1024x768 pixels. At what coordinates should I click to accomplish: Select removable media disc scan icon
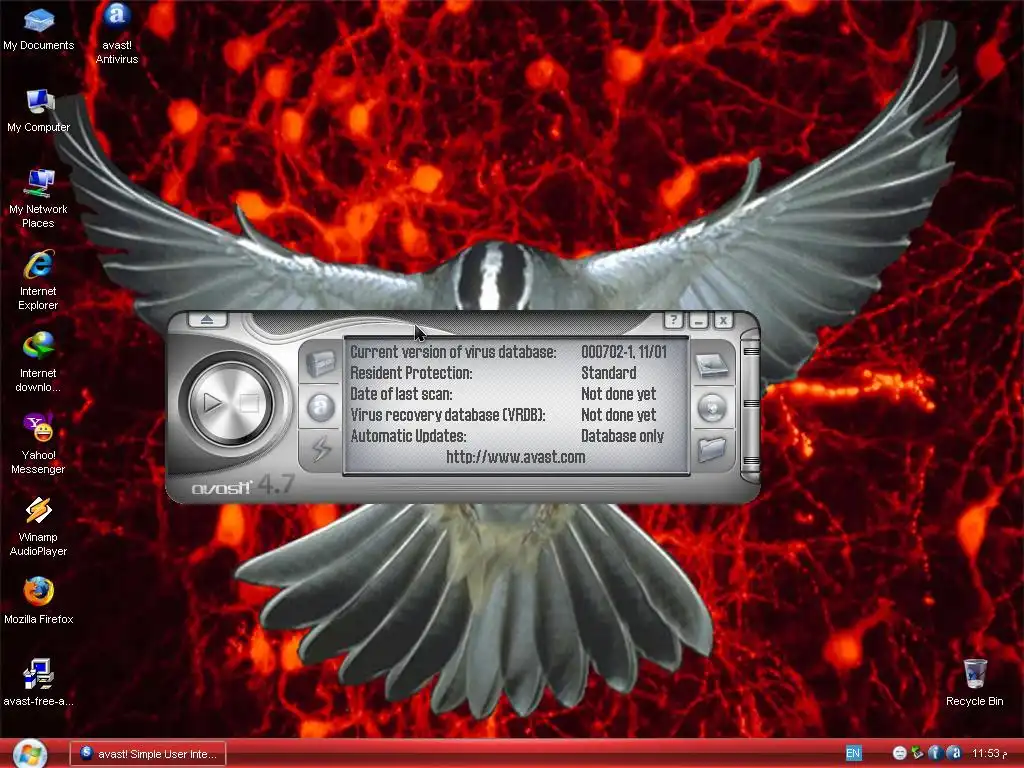point(712,408)
